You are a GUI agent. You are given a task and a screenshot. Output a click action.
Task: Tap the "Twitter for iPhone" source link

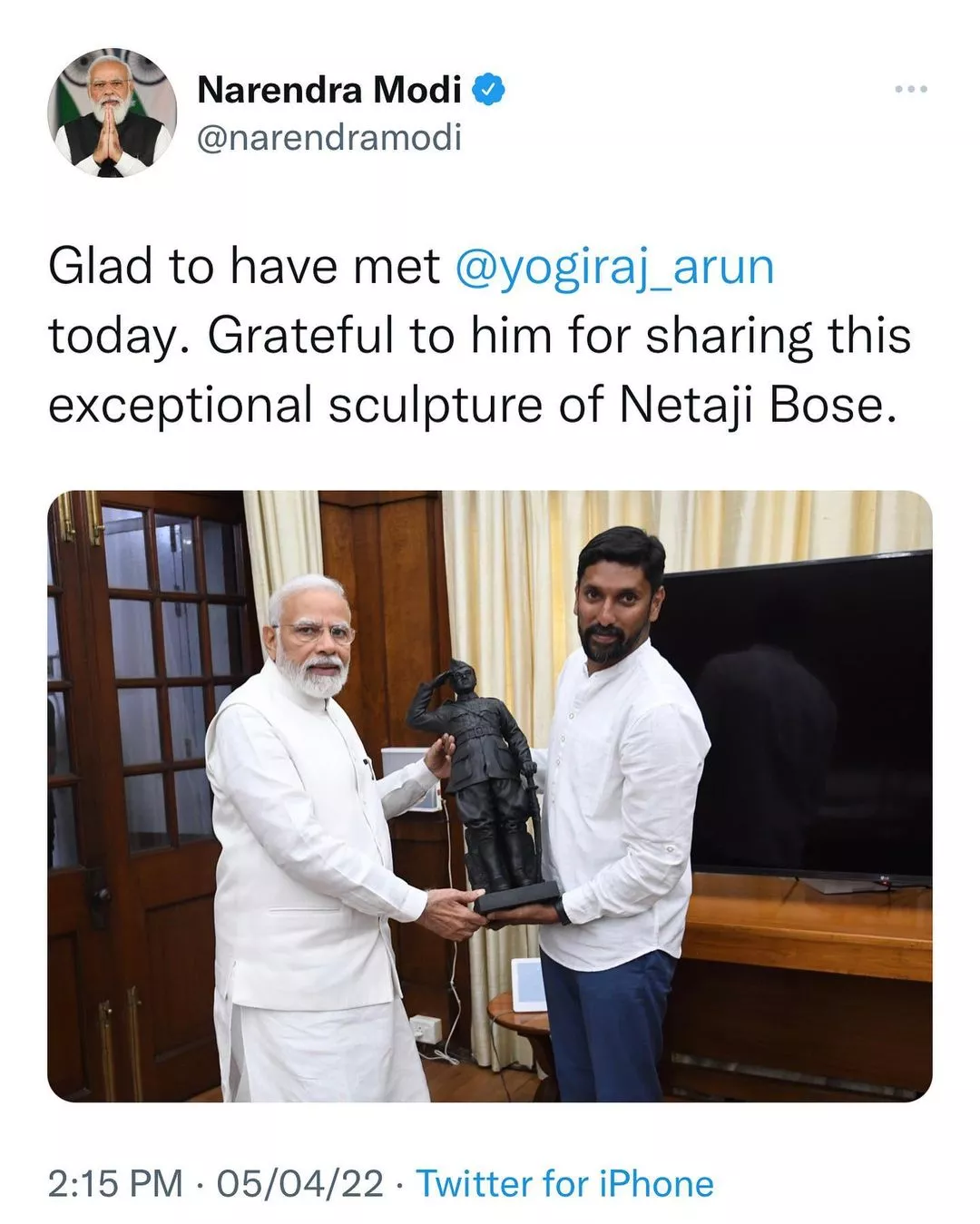coord(564,1183)
